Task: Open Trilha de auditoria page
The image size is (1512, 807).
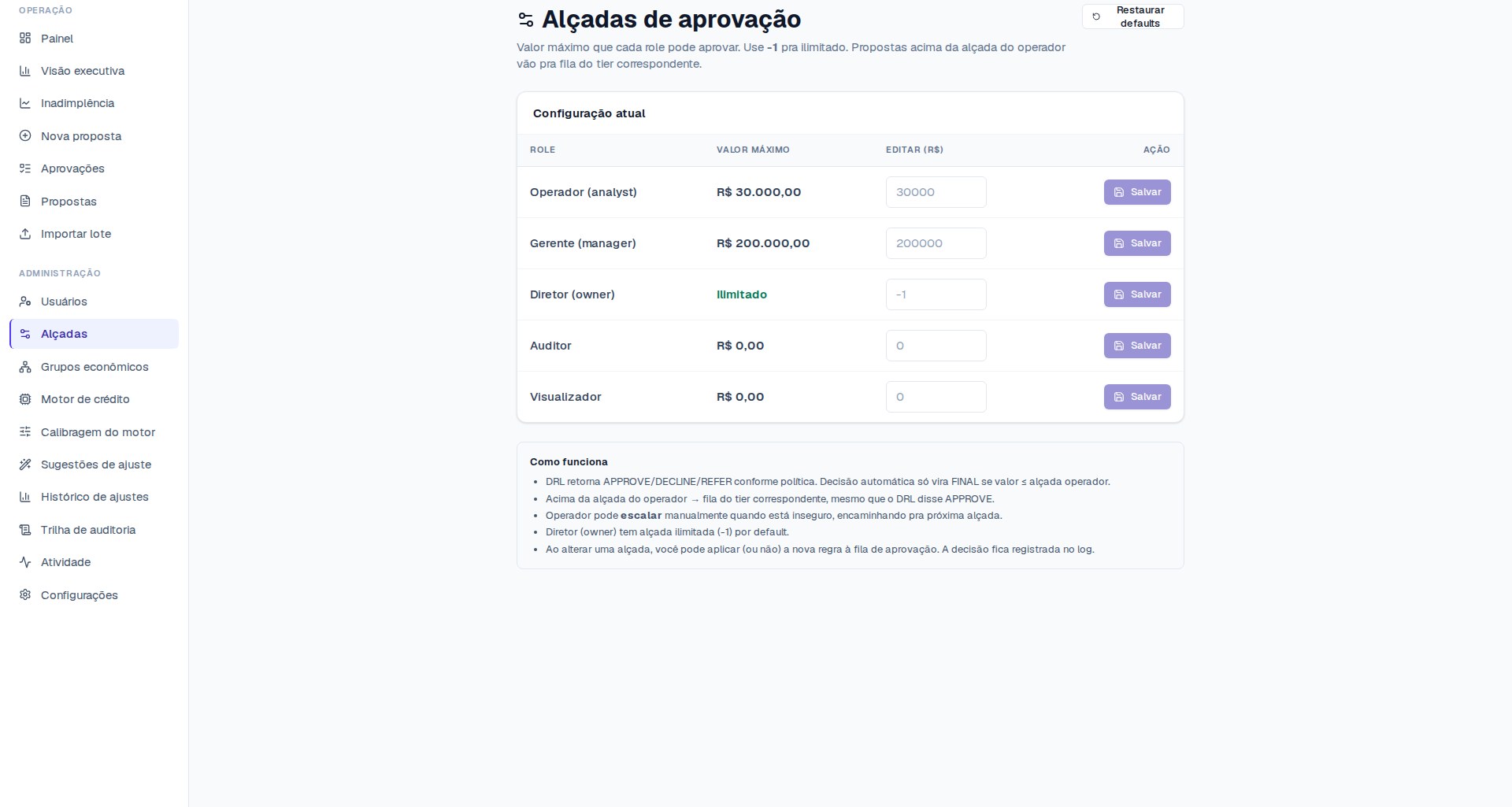Action: pos(94,530)
